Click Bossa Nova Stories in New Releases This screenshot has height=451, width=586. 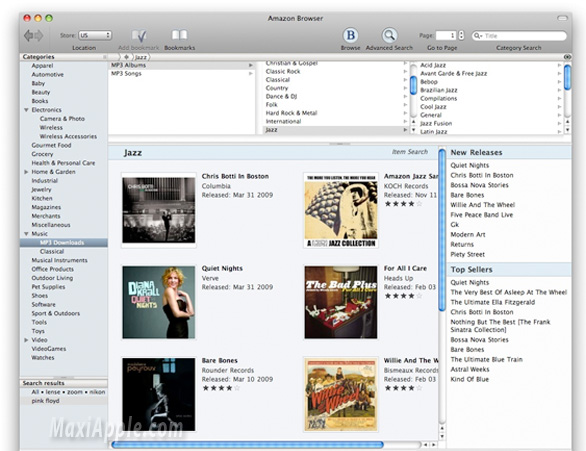479,185
